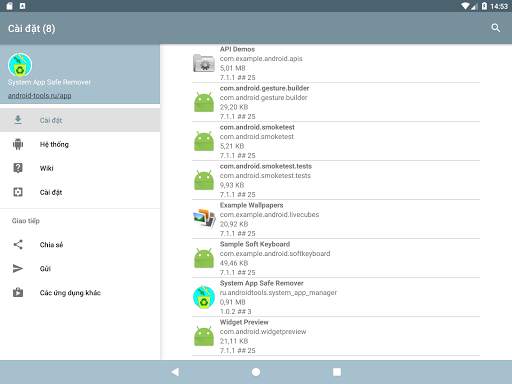Click the com.example.android.livecubes package name

pyautogui.click(x=269, y=215)
